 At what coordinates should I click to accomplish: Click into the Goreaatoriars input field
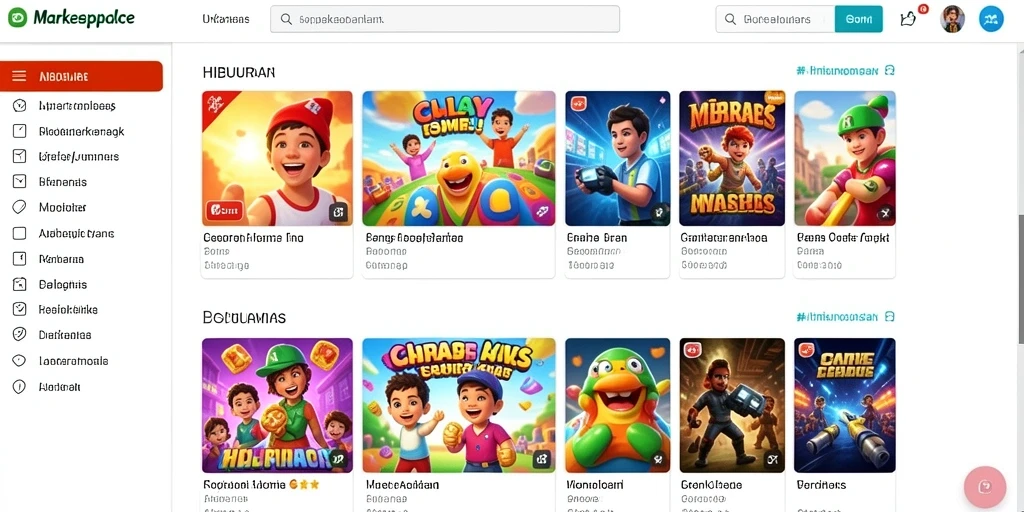pyautogui.click(x=775, y=19)
